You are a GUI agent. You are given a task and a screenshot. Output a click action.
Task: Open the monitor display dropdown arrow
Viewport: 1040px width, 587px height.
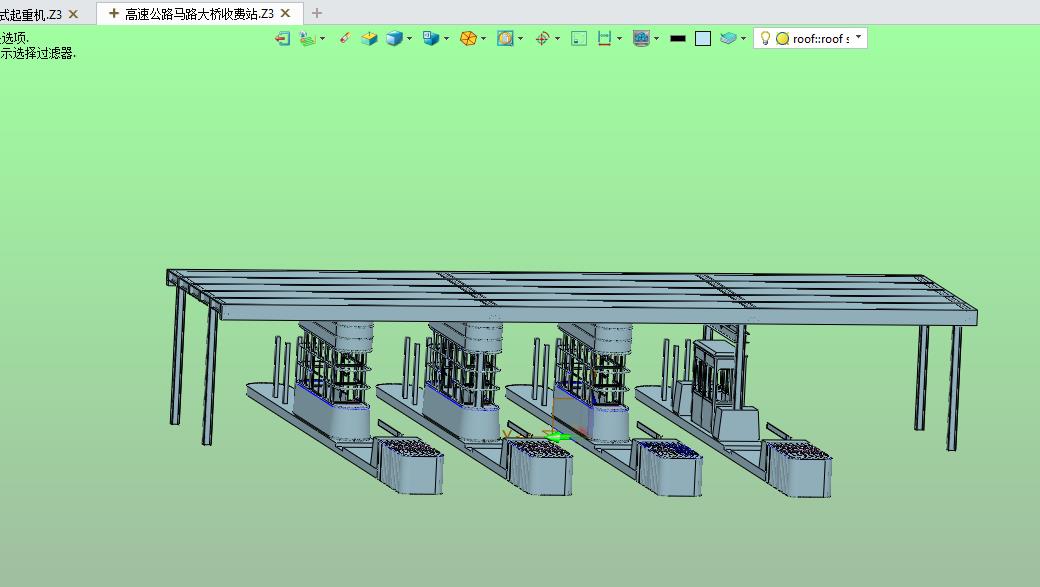click(x=657, y=38)
